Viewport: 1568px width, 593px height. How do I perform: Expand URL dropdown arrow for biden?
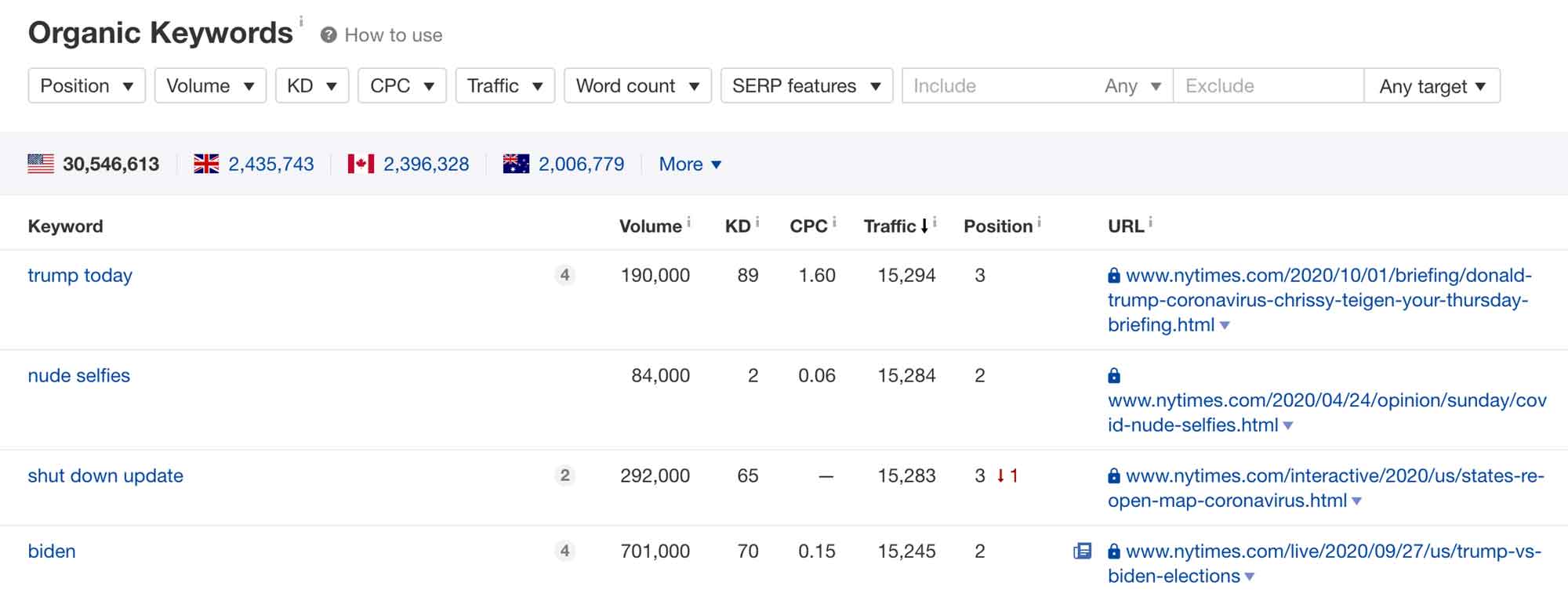(x=1250, y=577)
